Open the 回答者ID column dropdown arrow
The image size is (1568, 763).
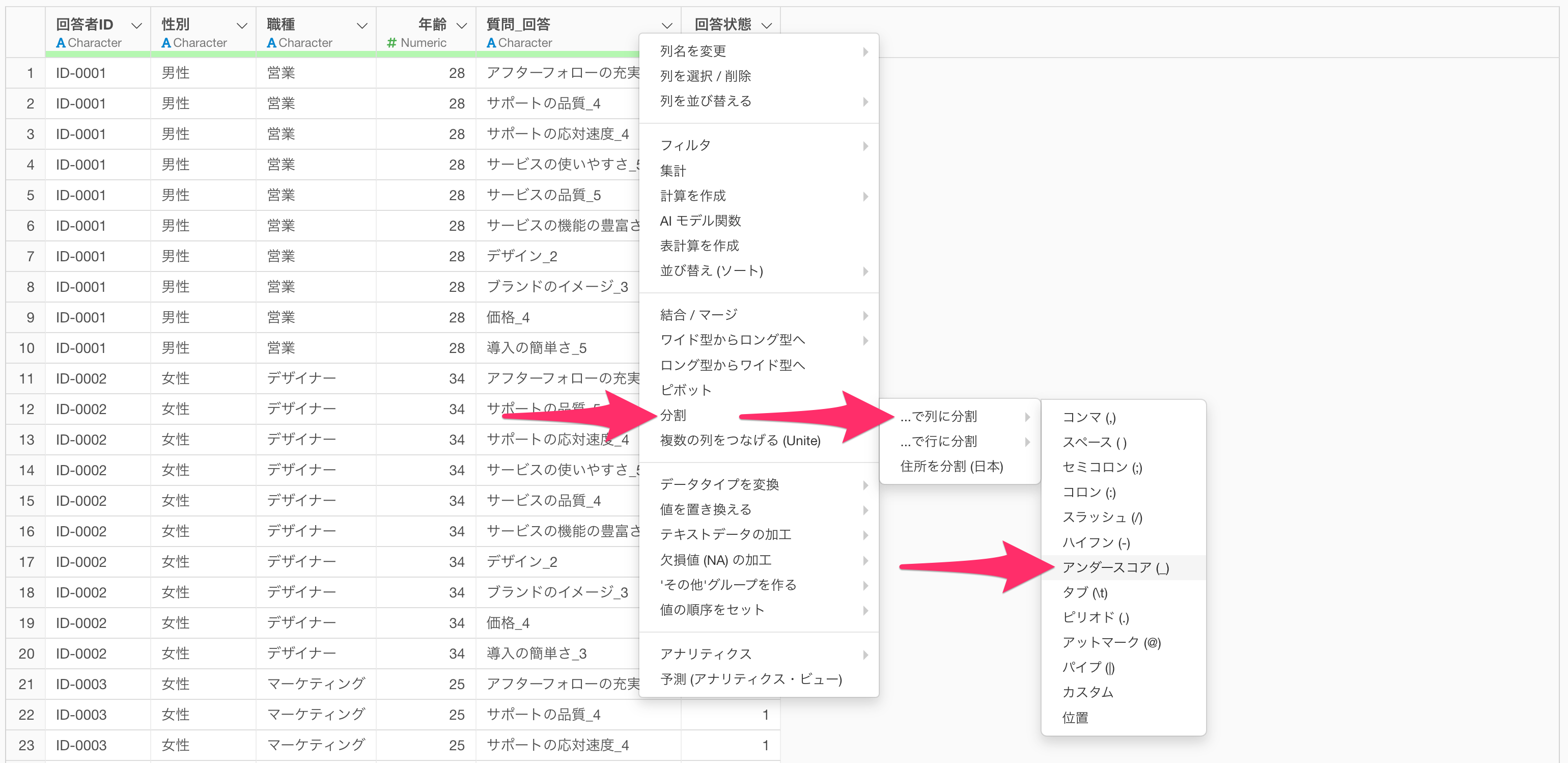(136, 25)
